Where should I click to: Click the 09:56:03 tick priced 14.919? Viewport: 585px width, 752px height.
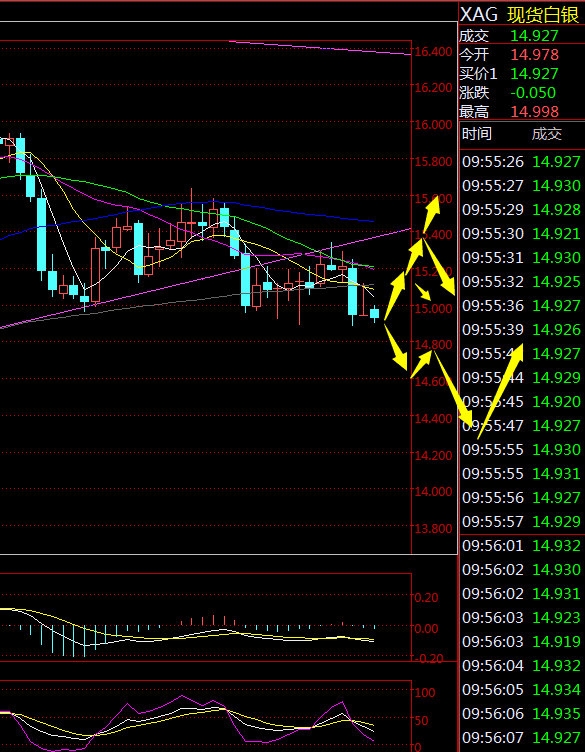(522, 641)
